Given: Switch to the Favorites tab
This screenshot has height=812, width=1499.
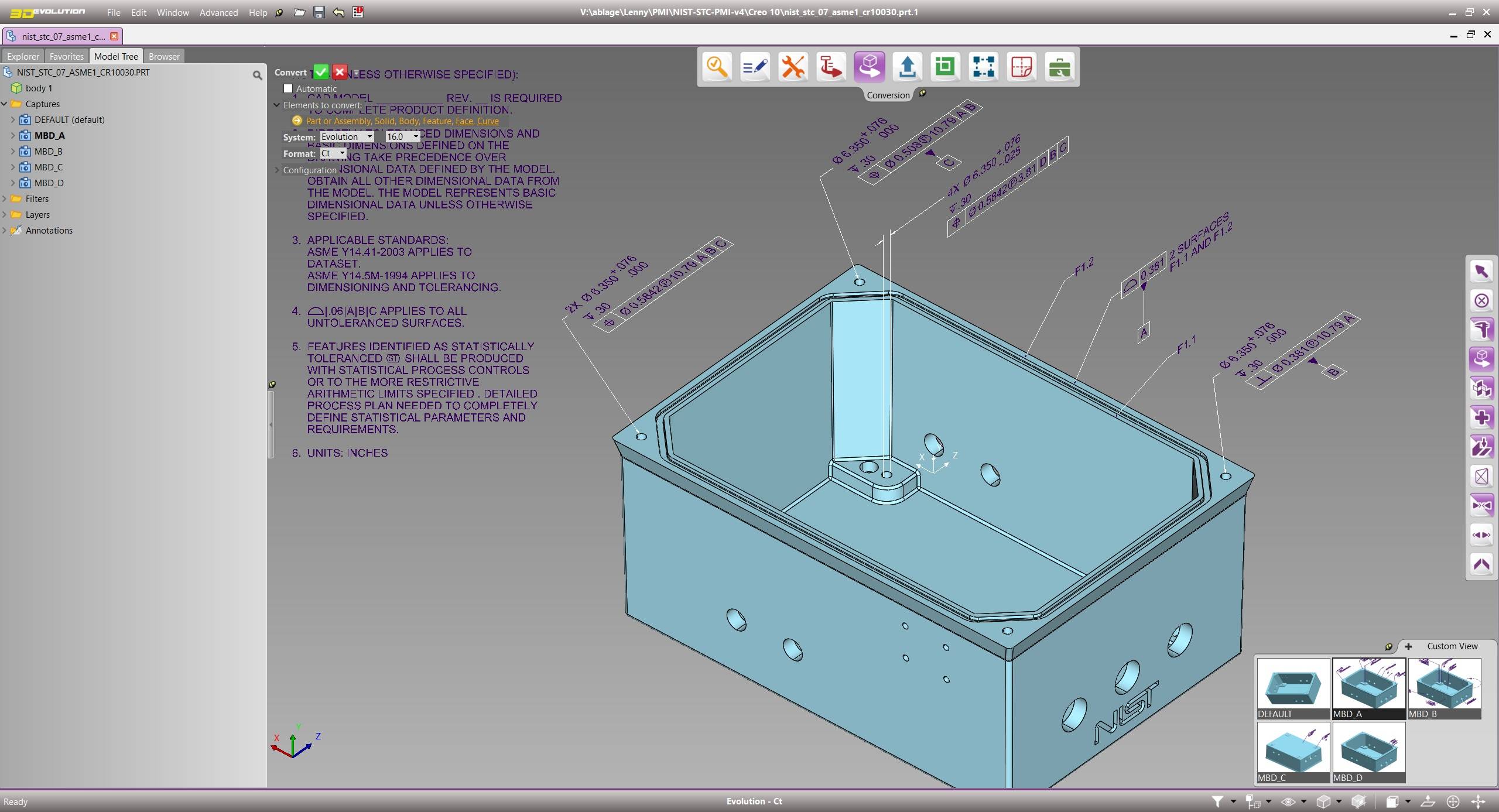Looking at the screenshot, I should [66, 56].
